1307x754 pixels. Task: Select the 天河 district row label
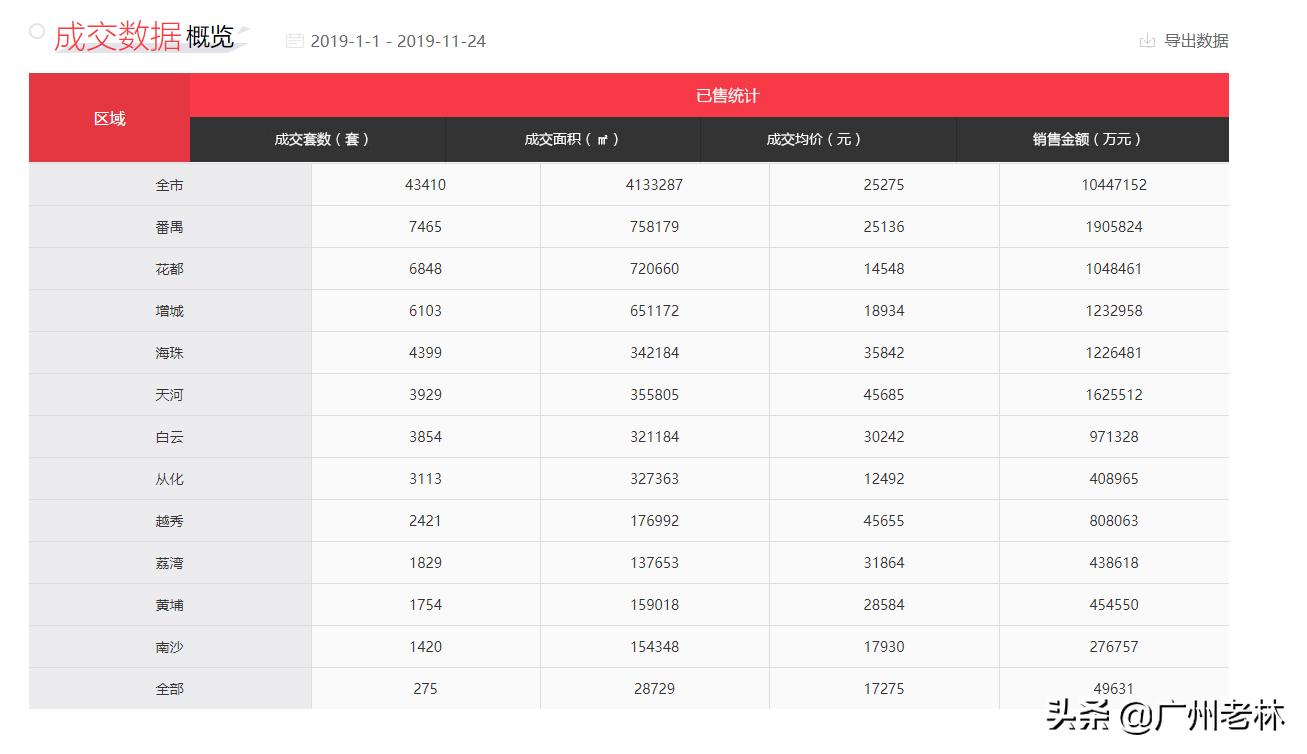click(170, 395)
